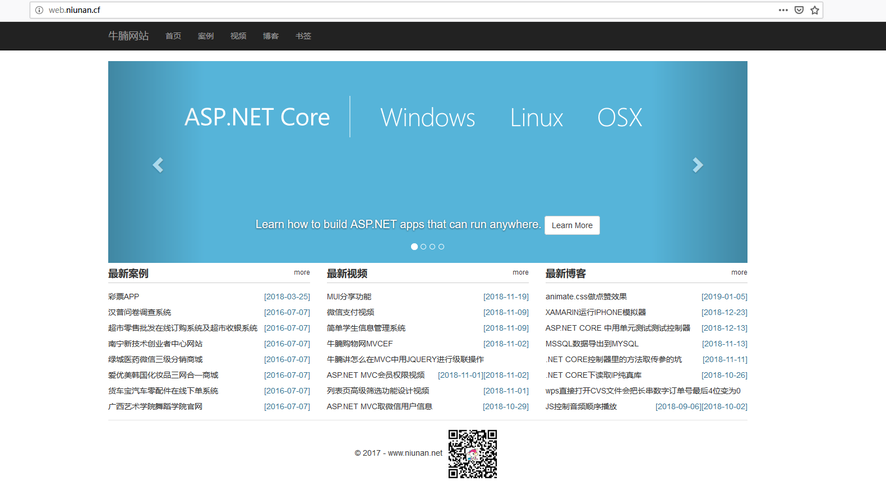The width and height of the screenshot is (886, 500).
Task: Click the Learn More button
Action: click(x=572, y=225)
